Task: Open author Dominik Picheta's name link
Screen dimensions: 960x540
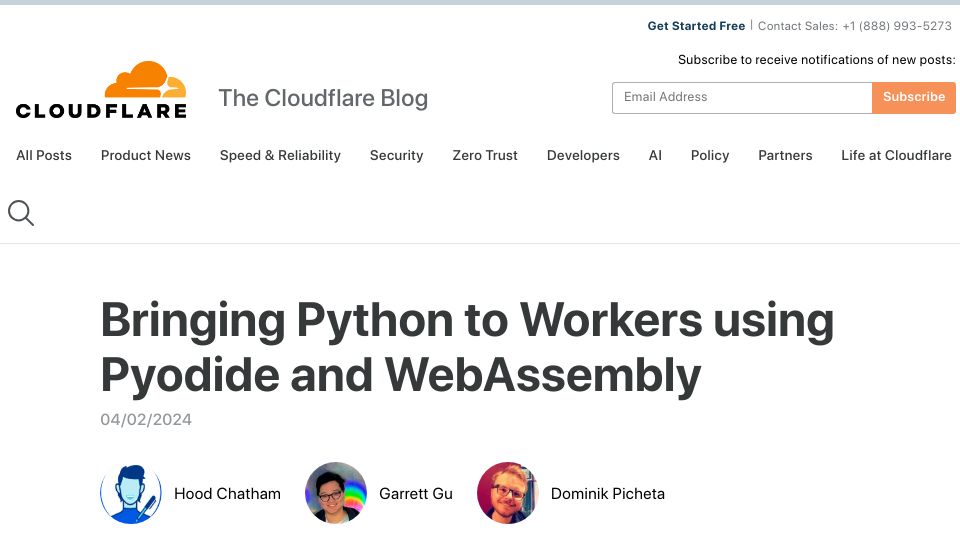Action: click(607, 493)
